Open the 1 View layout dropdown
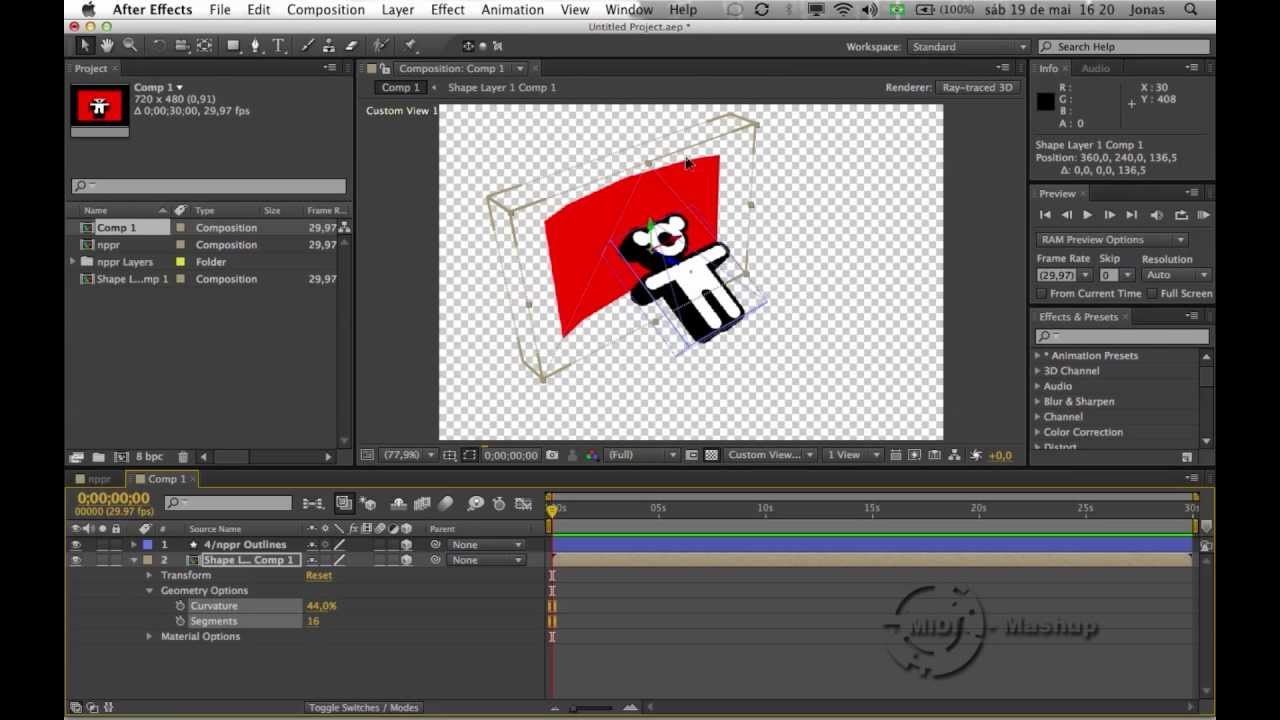1280x720 pixels. pyautogui.click(x=853, y=455)
